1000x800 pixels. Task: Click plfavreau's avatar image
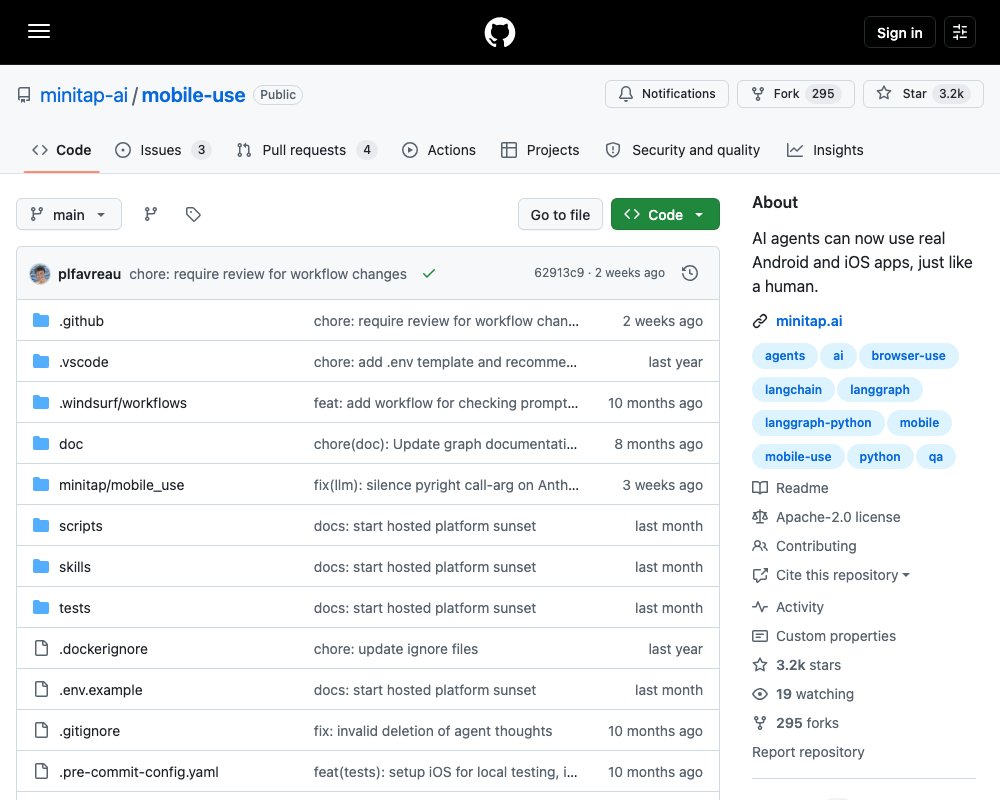(40, 274)
